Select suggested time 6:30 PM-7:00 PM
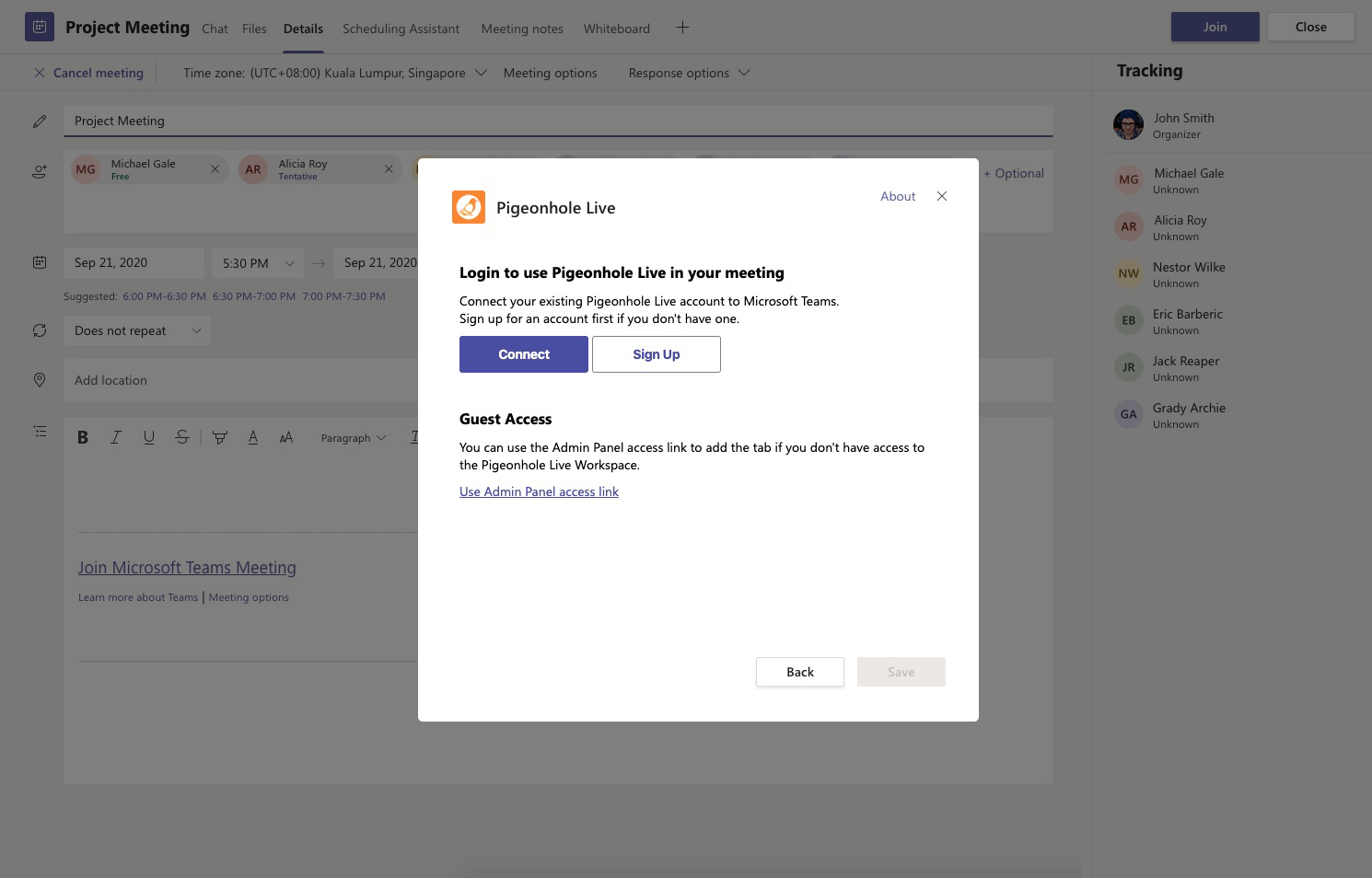This screenshot has height=878, width=1372. tap(254, 296)
